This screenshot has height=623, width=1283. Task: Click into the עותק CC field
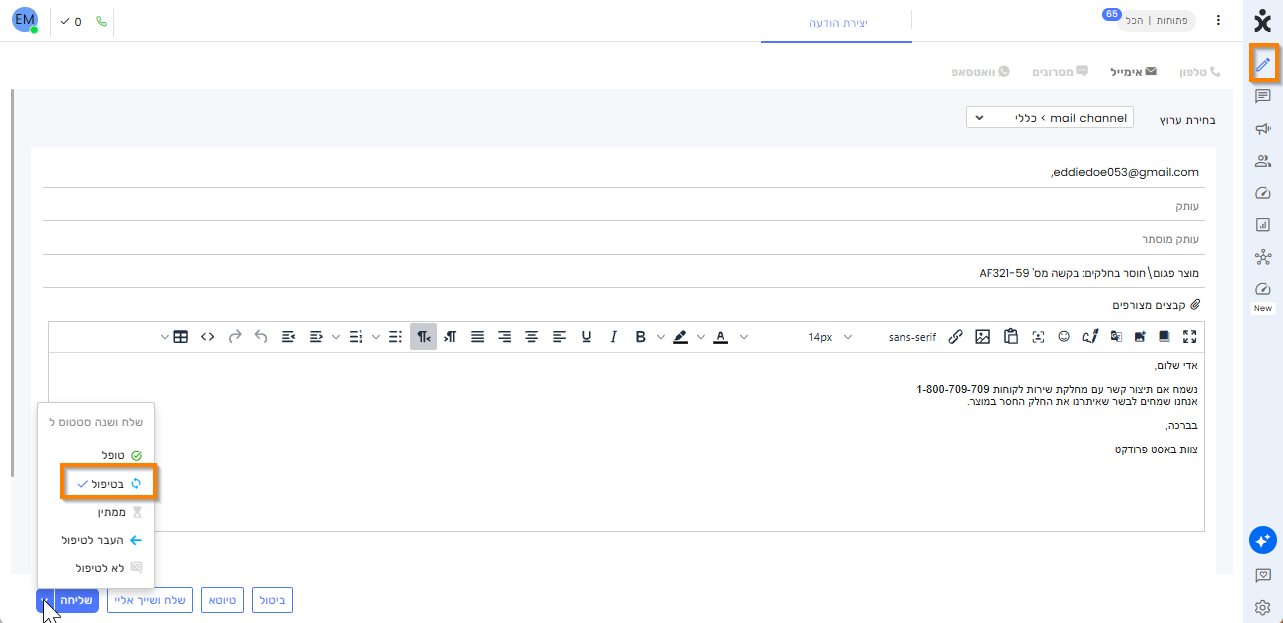tap(624, 205)
